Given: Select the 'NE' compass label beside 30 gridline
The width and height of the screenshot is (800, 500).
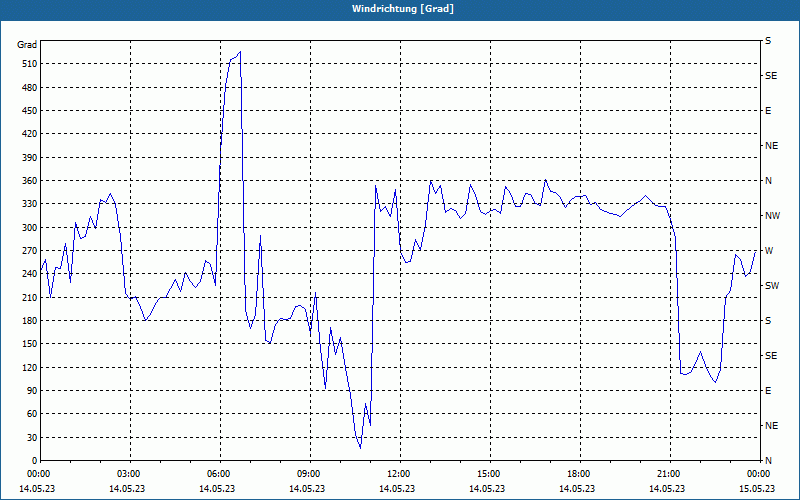Looking at the screenshot, I should click(x=771, y=426).
